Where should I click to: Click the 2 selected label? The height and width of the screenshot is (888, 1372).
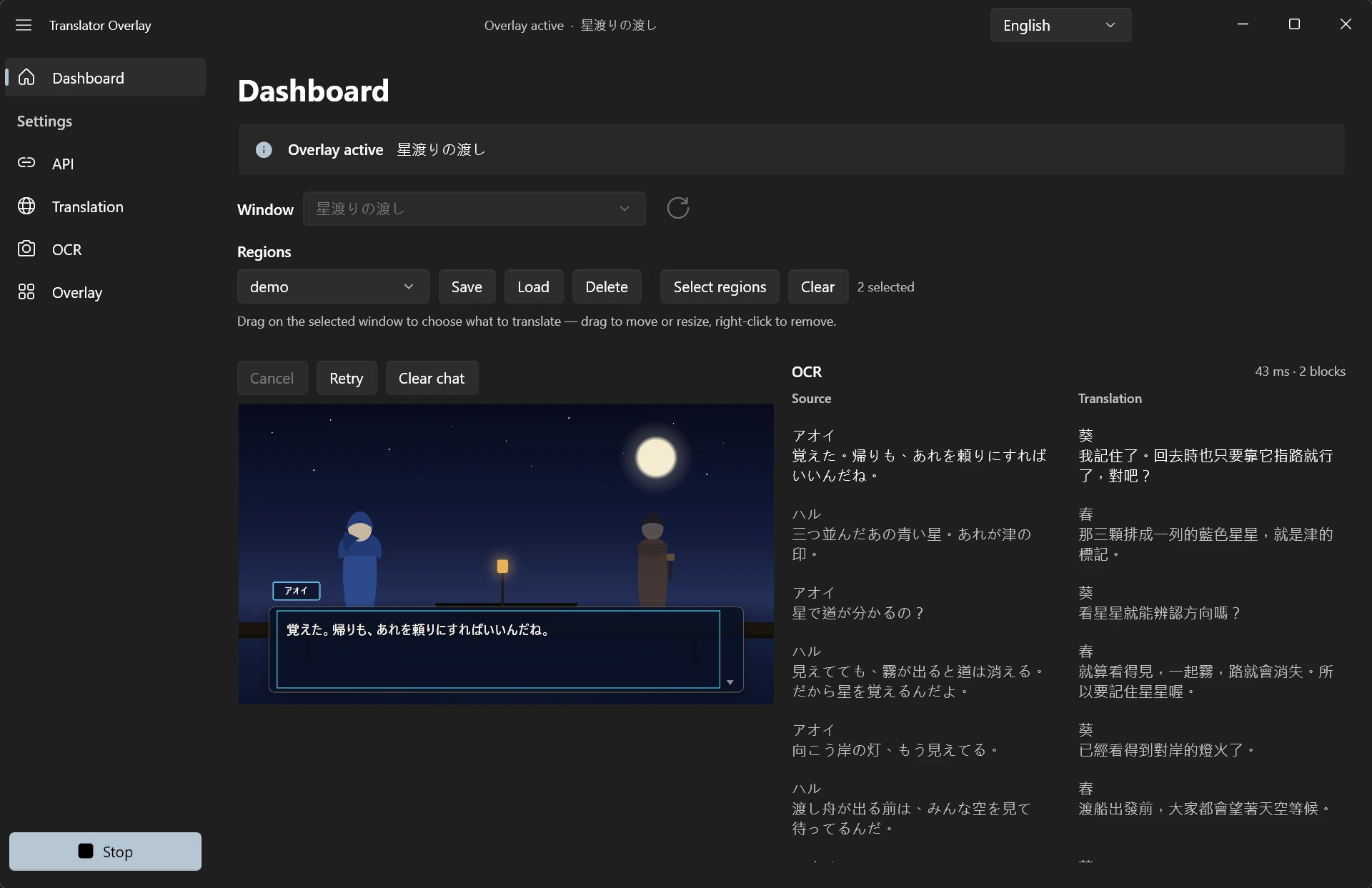[x=885, y=286]
